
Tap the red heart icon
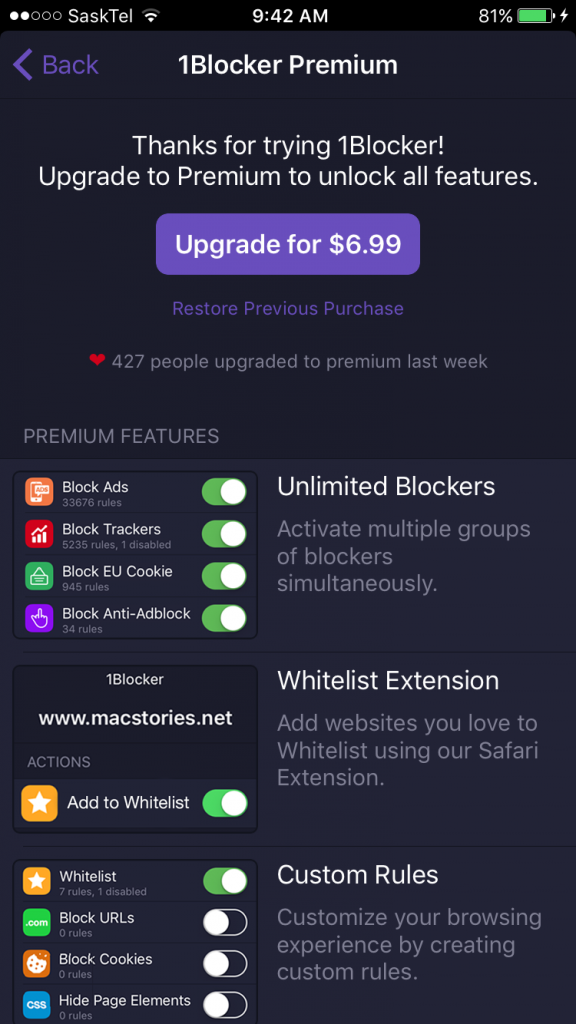[x=99, y=362]
